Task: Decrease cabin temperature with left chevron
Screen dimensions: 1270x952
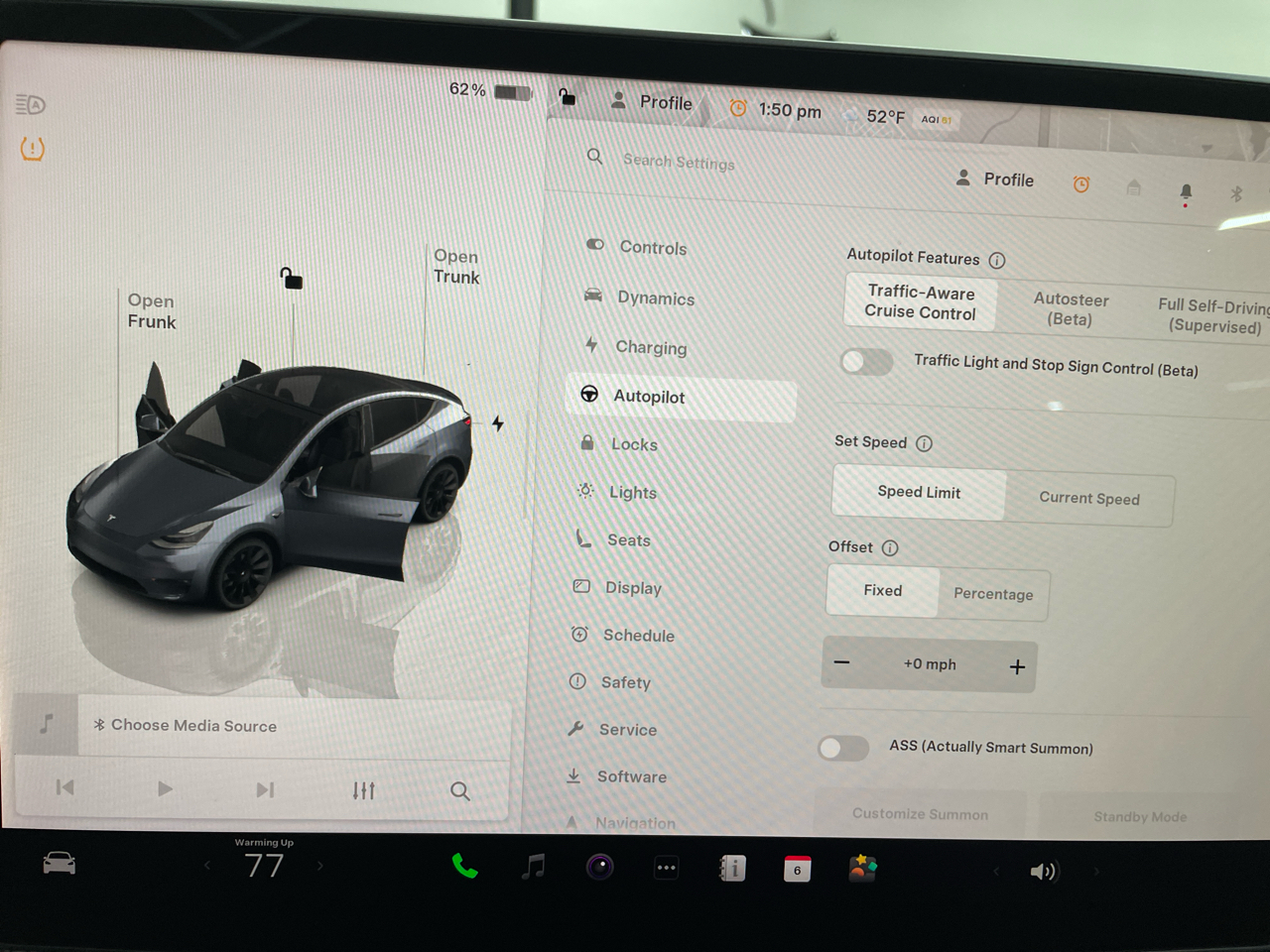Action: pyautogui.click(x=207, y=866)
